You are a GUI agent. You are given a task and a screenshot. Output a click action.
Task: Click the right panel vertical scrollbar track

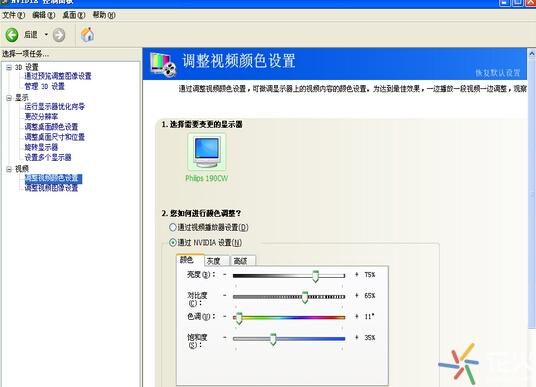tap(532, 357)
